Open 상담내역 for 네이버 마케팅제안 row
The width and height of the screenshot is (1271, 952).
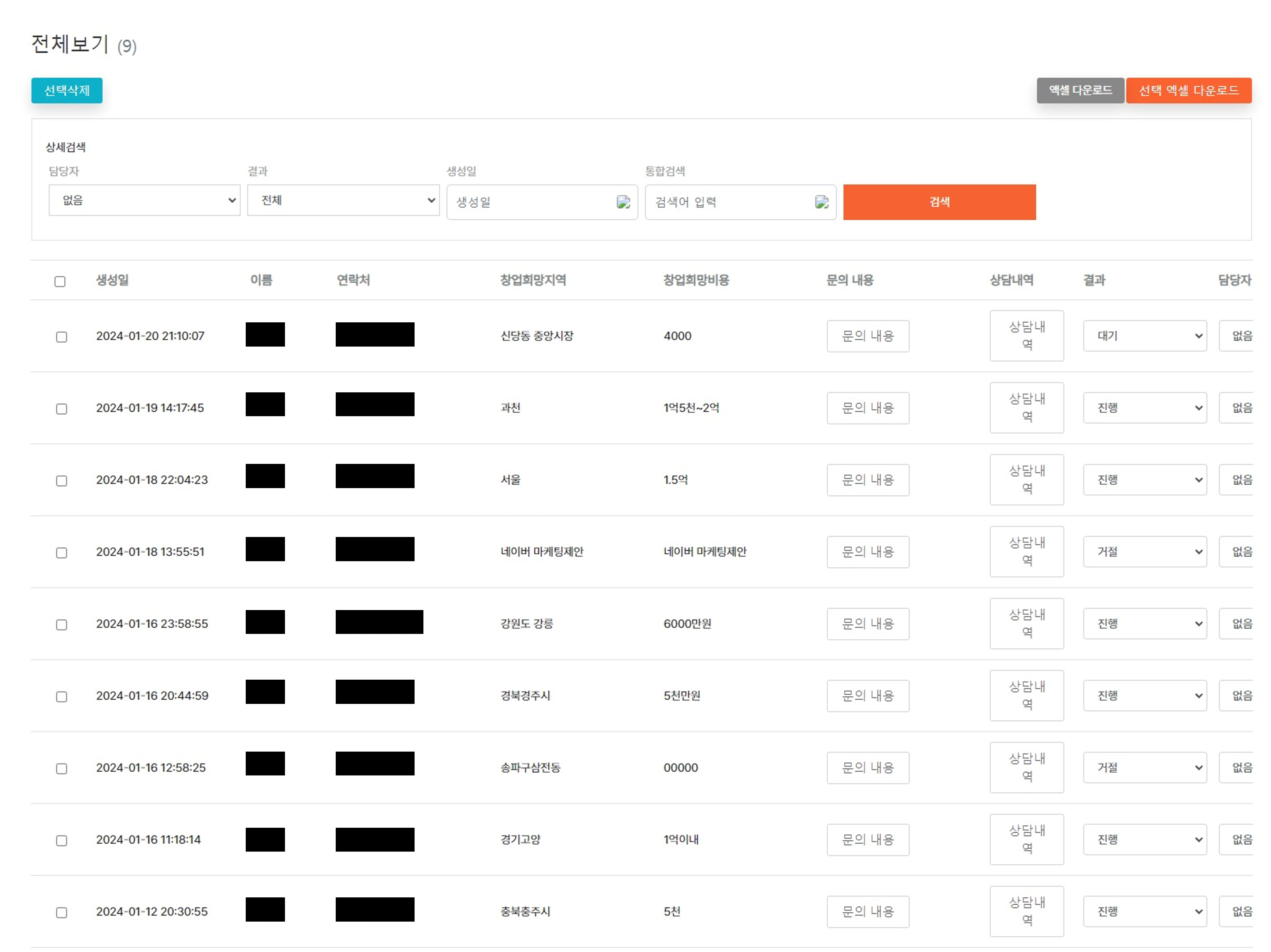pyautogui.click(x=1026, y=551)
